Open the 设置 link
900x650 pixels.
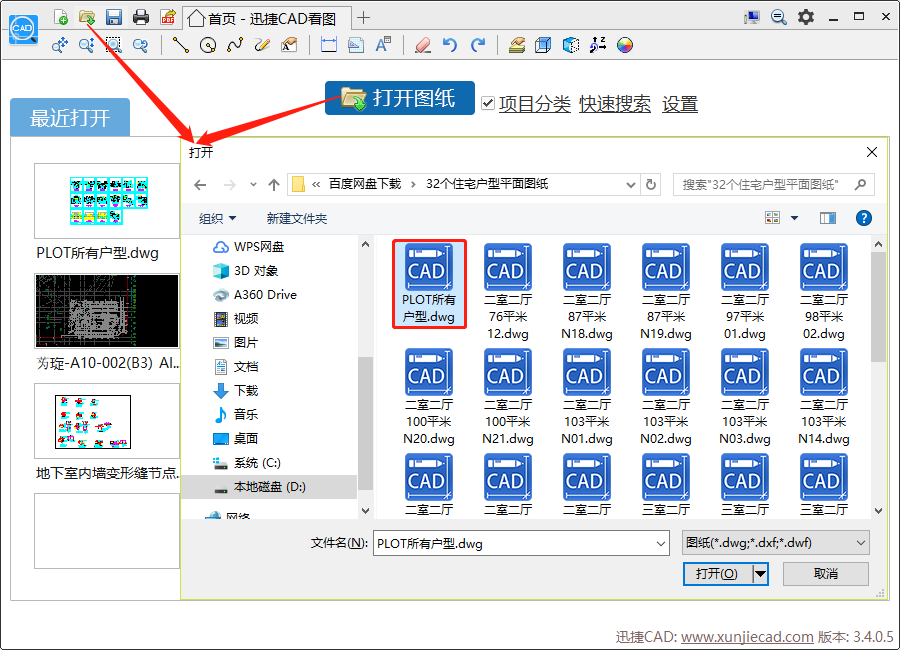(x=680, y=104)
